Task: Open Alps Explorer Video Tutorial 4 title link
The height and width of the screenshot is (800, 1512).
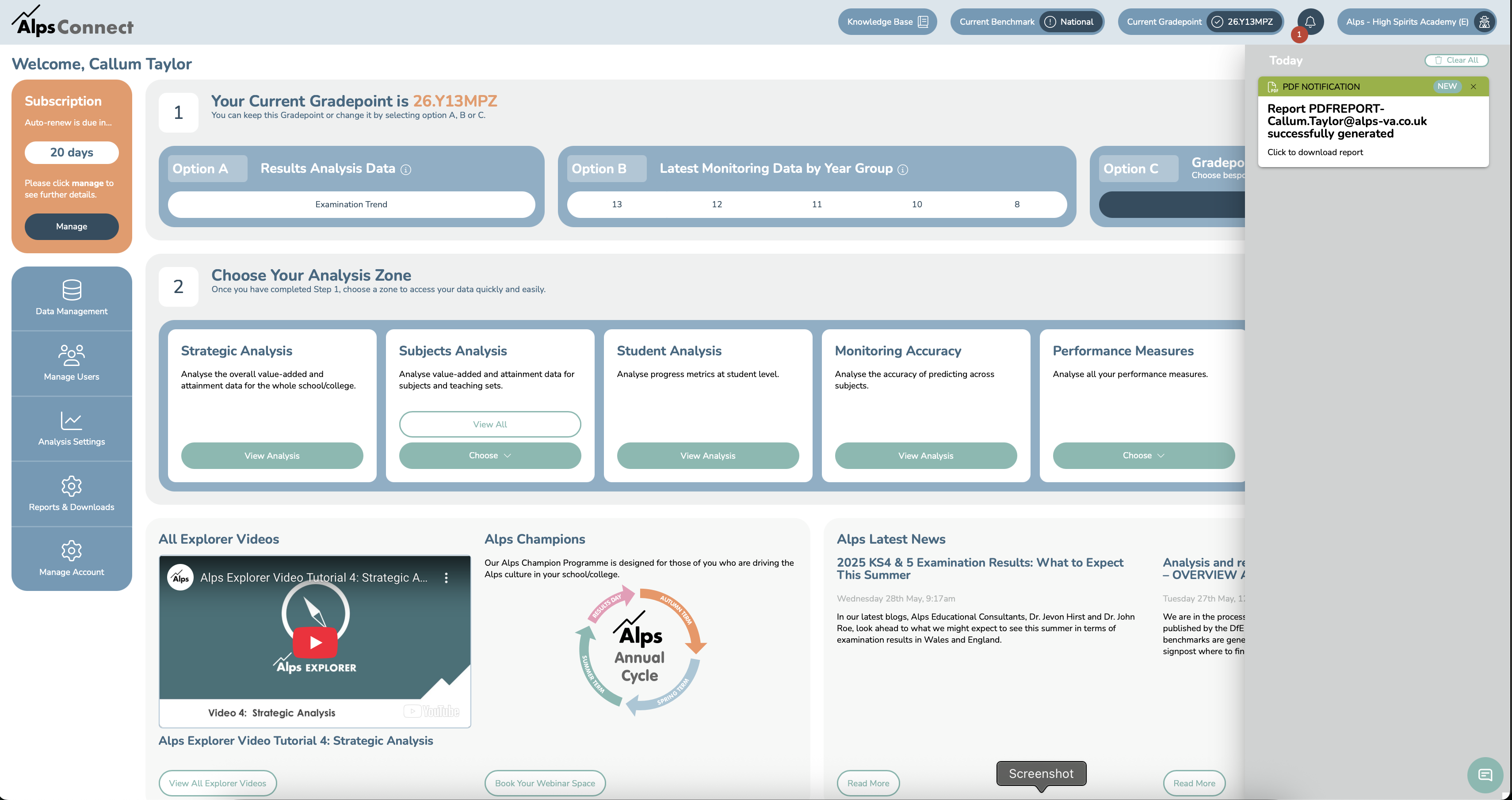Action: click(296, 741)
